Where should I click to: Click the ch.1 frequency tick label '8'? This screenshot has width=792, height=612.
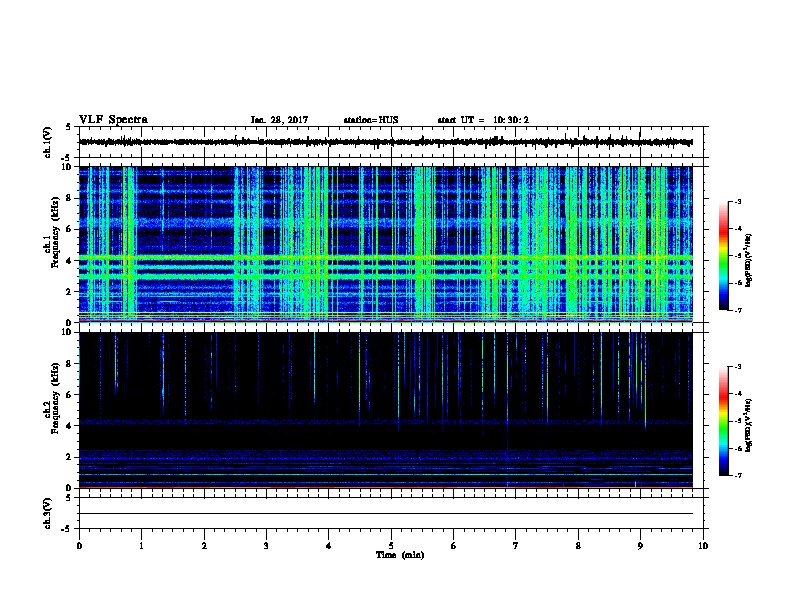point(70,198)
